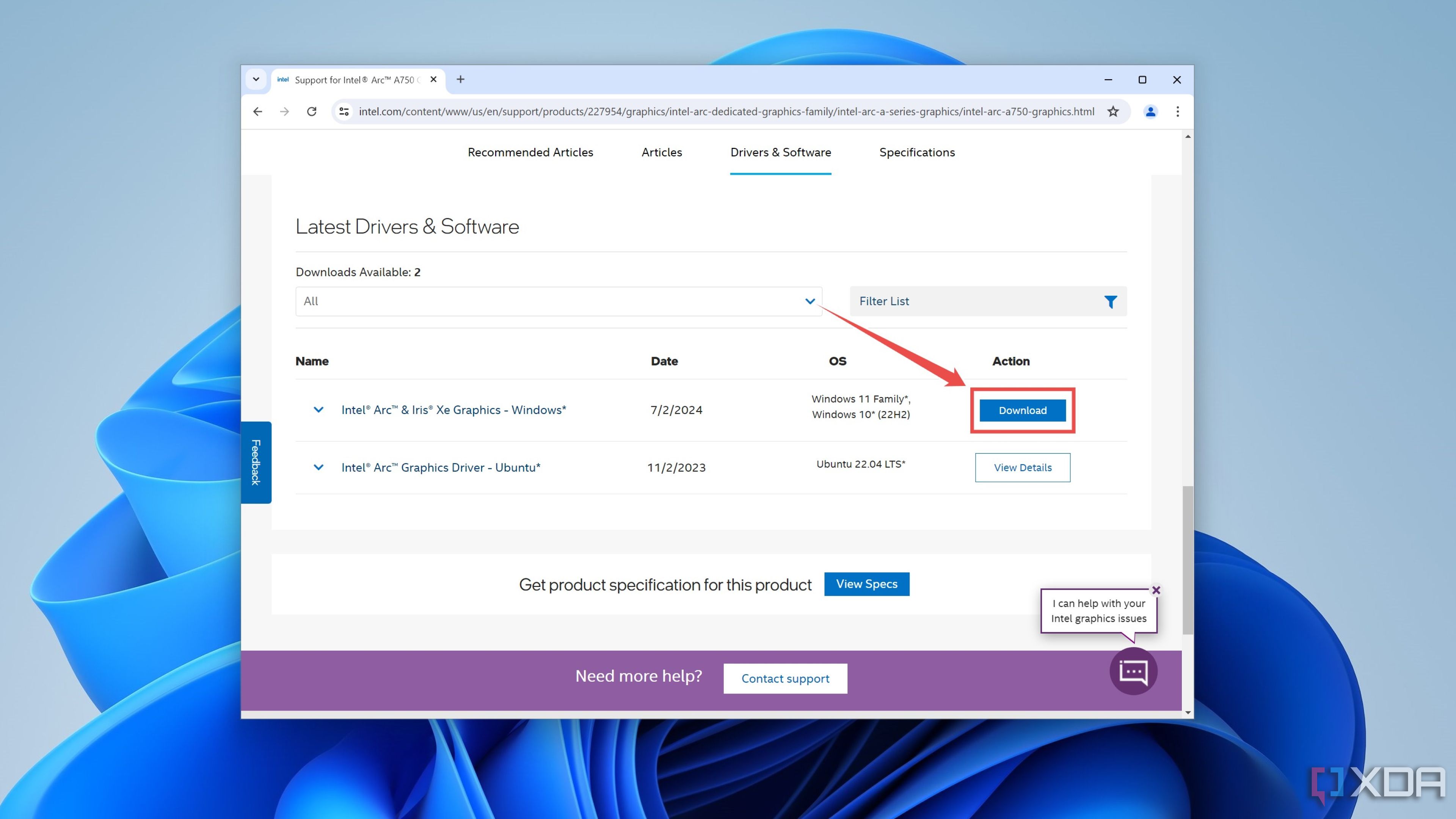This screenshot has height=819, width=1456.
Task: Click the browser reload/refresh icon
Action: click(312, 111)
